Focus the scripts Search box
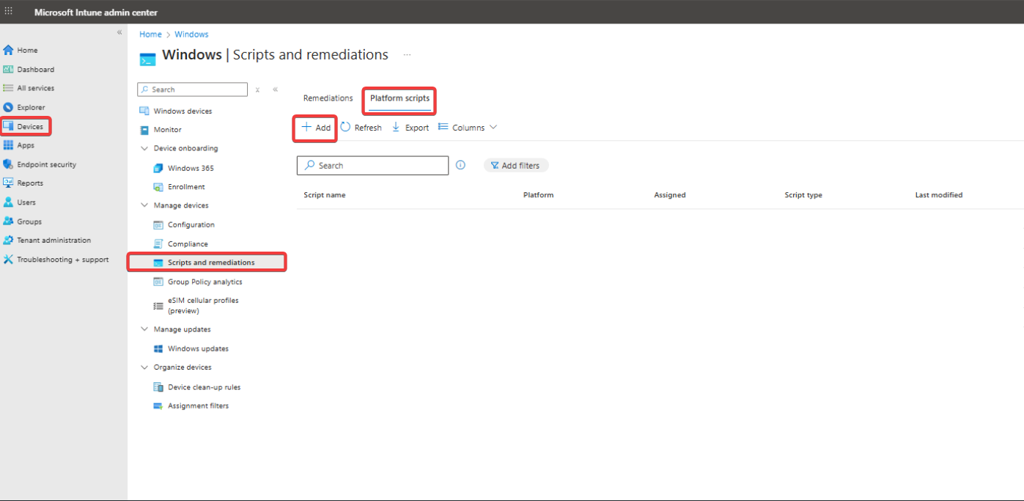 (373, 165)
